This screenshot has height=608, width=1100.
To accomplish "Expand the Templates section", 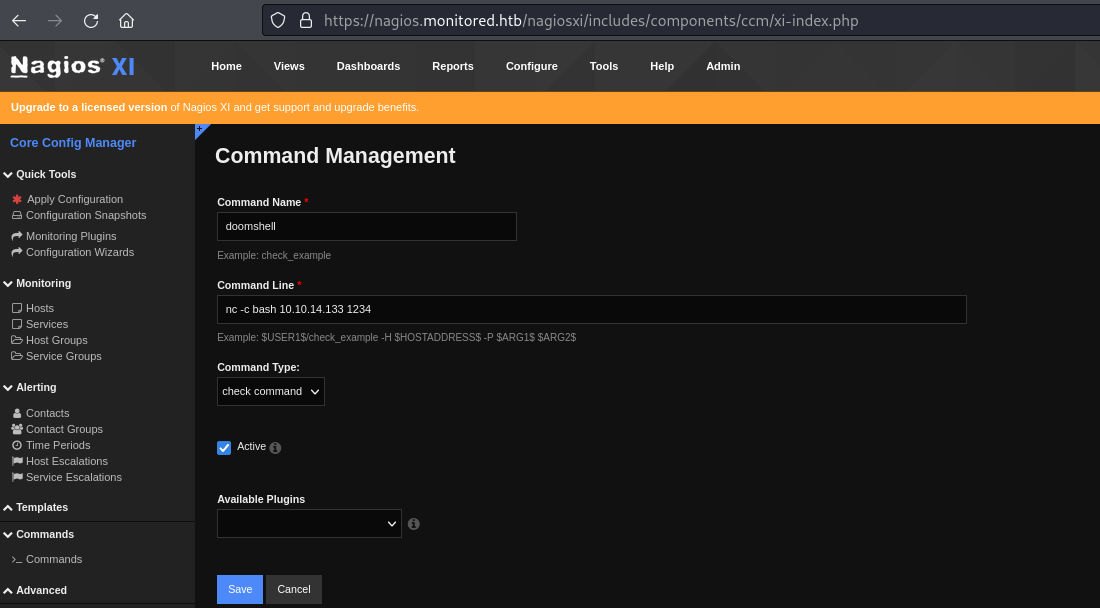I will pyautogui.click(x=41, y=507).
